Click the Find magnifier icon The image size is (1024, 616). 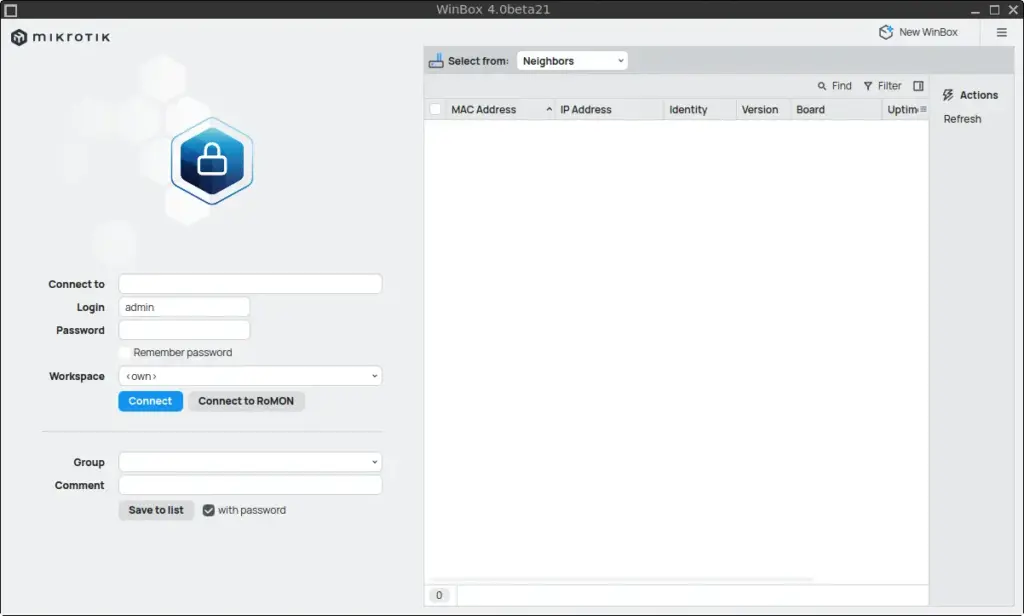822,86
